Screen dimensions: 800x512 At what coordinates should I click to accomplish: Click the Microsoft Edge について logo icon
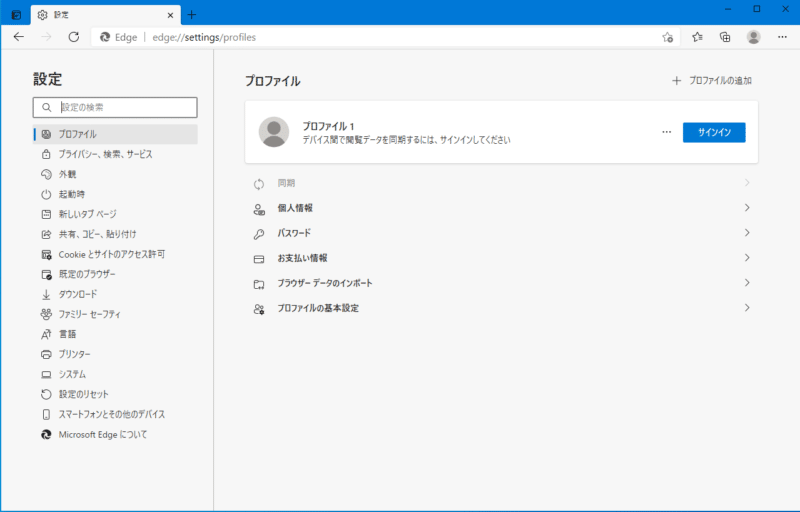point(46,434)
